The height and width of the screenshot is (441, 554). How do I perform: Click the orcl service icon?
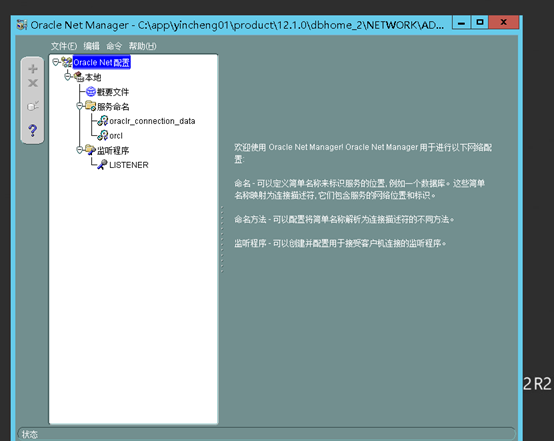click(x=103, y=135)
